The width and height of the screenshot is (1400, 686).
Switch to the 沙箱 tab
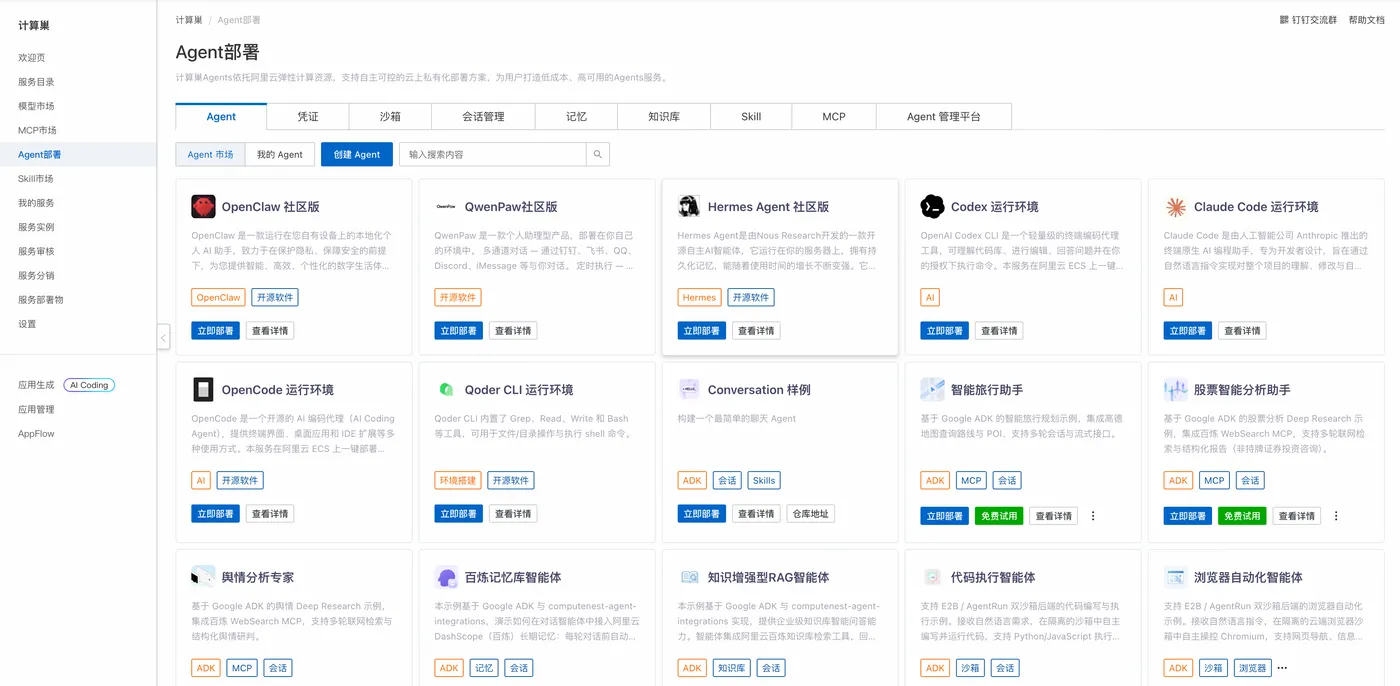[x=390, y=117]
